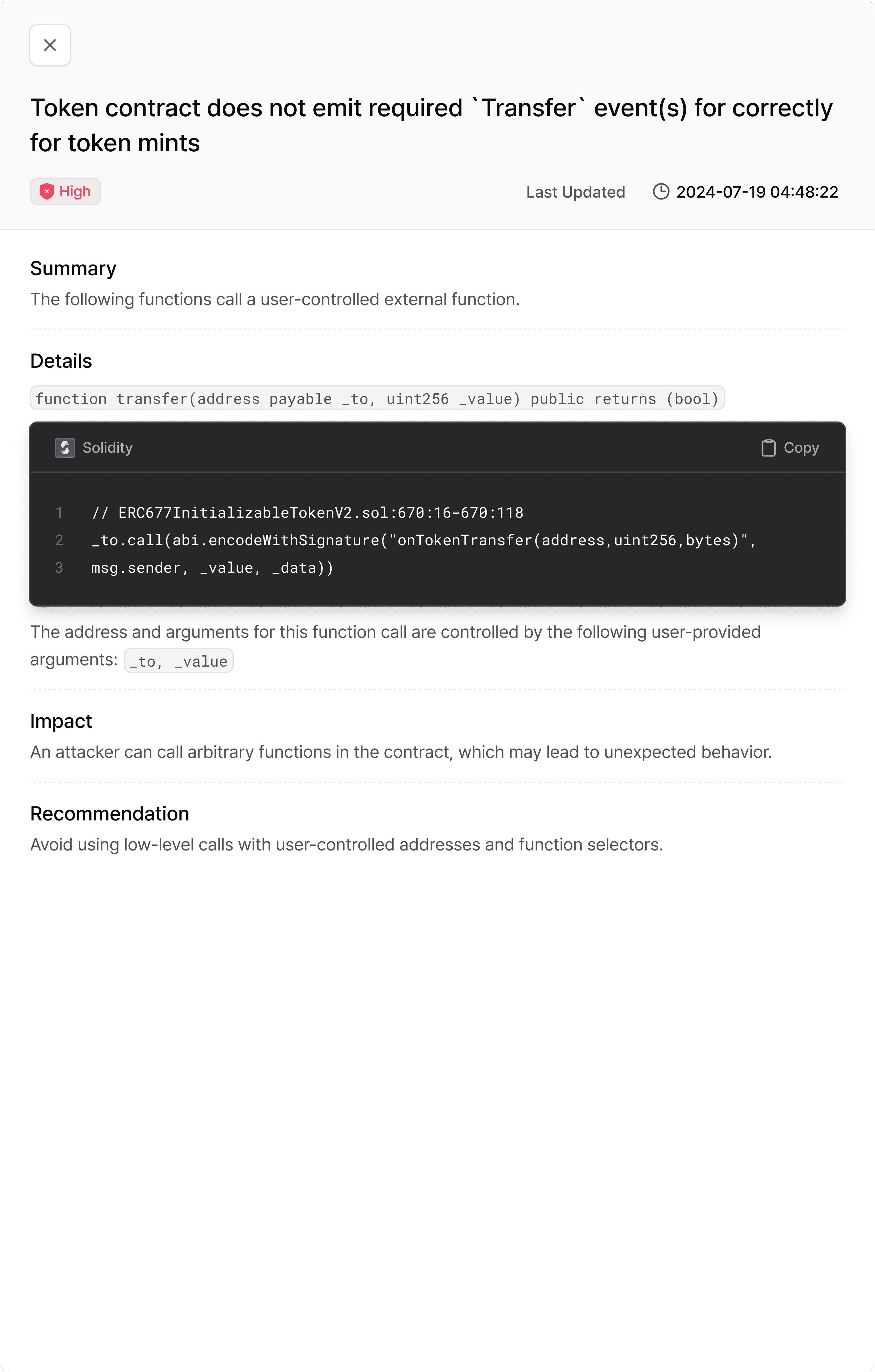Screen dimensions: 875x1372
Task: Click the Impact section heading
Action: tap(61, 721)
